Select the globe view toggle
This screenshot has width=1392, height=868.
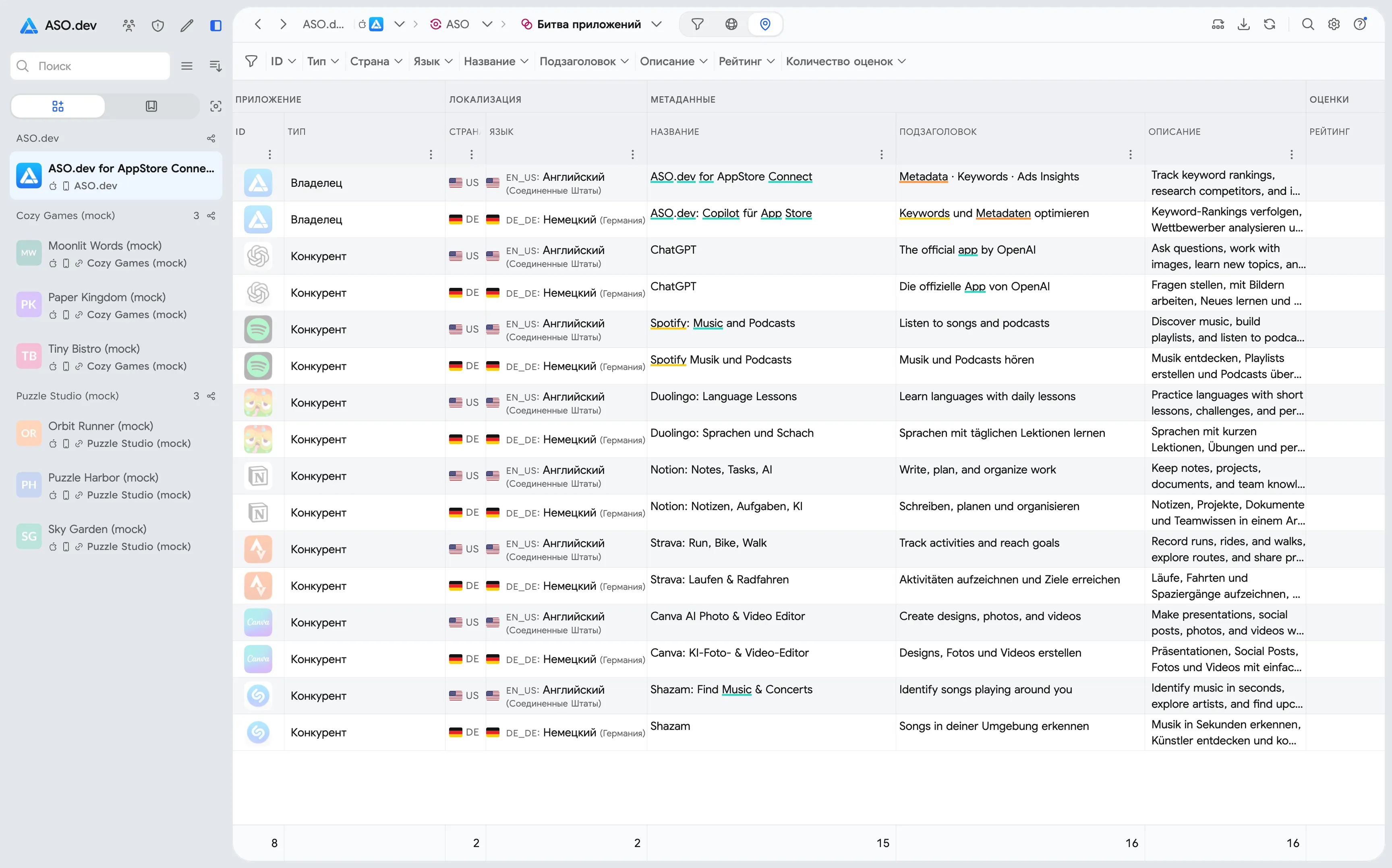731,24
